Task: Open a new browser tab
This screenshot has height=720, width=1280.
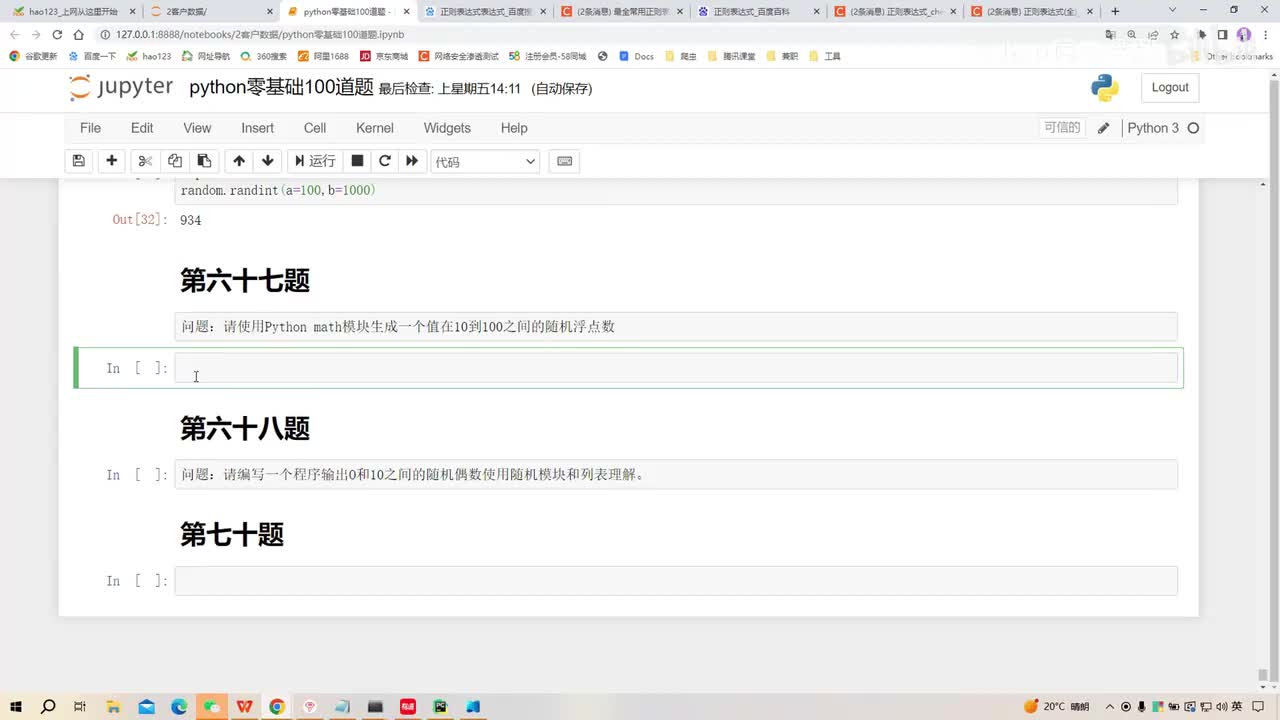Action: 1115,12
